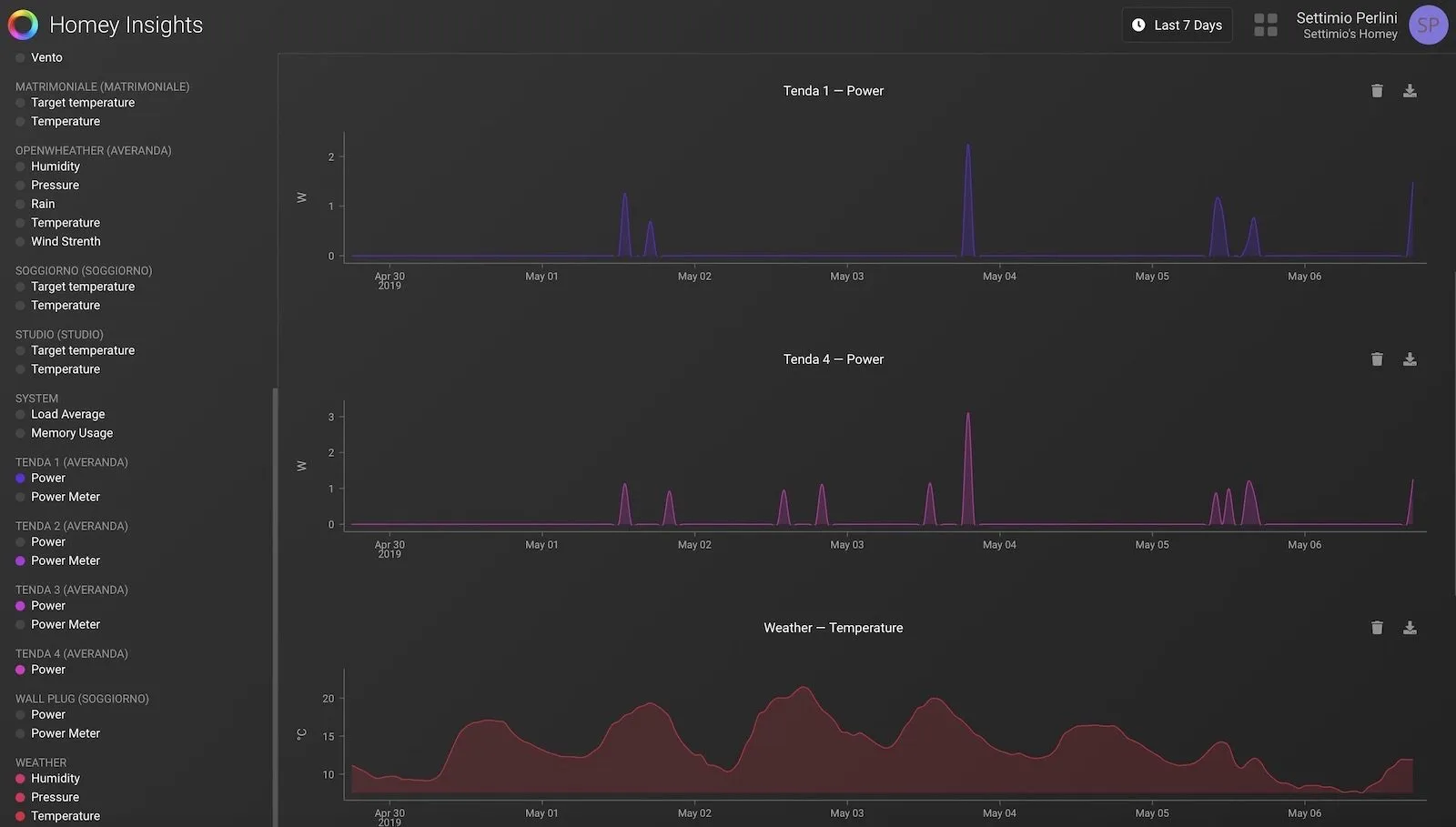Toggle Matrimoniale Temperature log
1456x827 pixels.
click(x=57, y=121)
